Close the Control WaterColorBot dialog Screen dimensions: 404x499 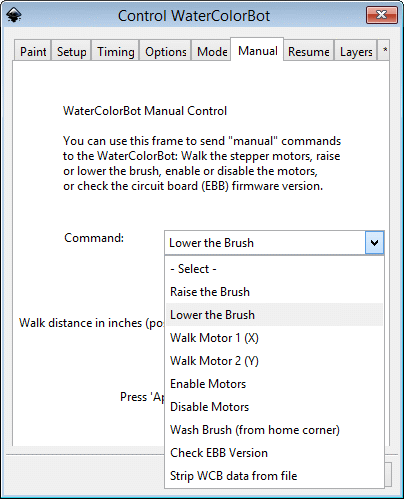(382, 15)
